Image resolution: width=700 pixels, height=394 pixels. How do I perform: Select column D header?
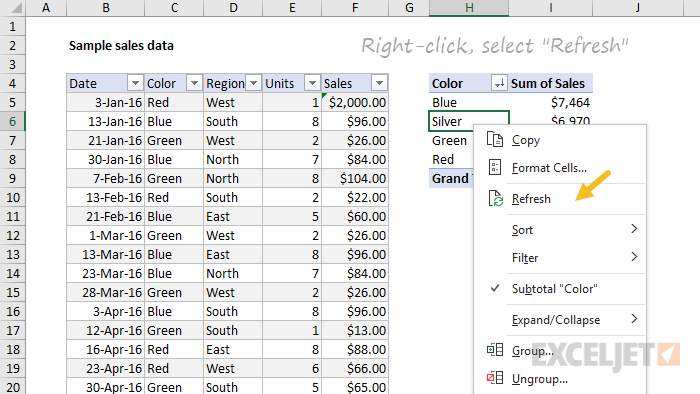click(233, 8)
